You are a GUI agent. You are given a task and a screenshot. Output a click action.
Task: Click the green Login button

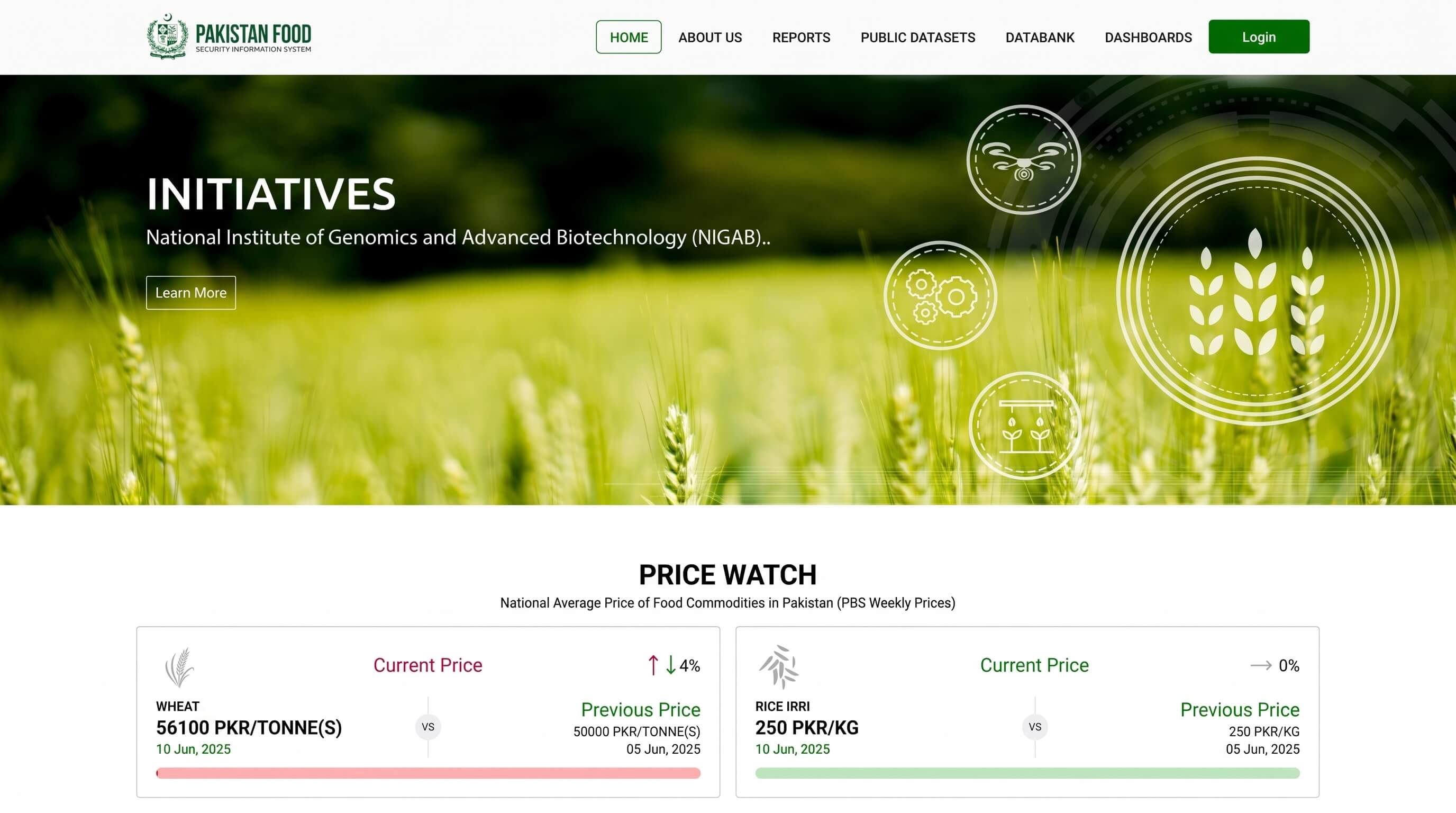(1259, 37)
